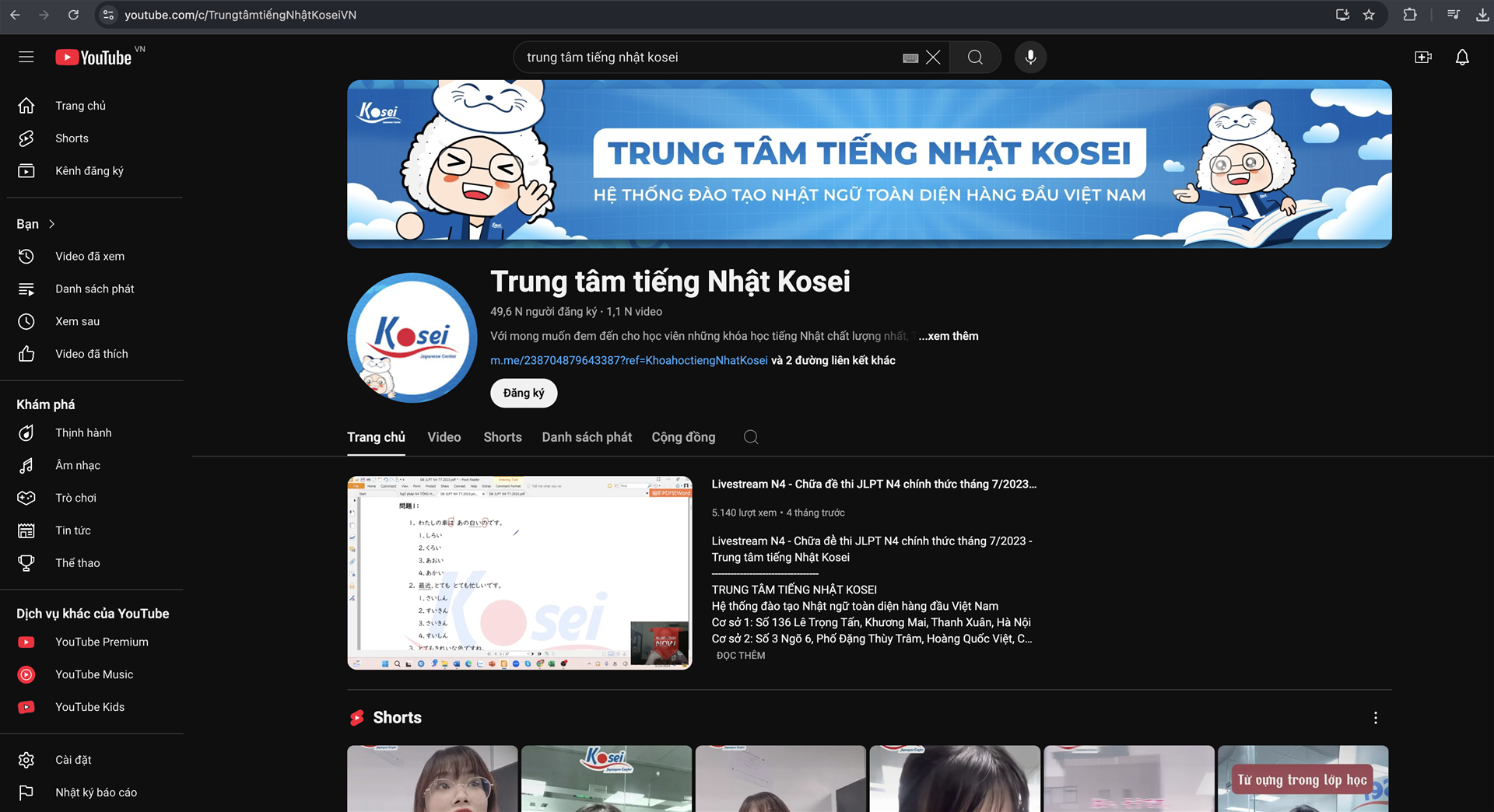1494x812 pixels.
Task: Click the magnifier search button
Action: (x=975, y=57)
